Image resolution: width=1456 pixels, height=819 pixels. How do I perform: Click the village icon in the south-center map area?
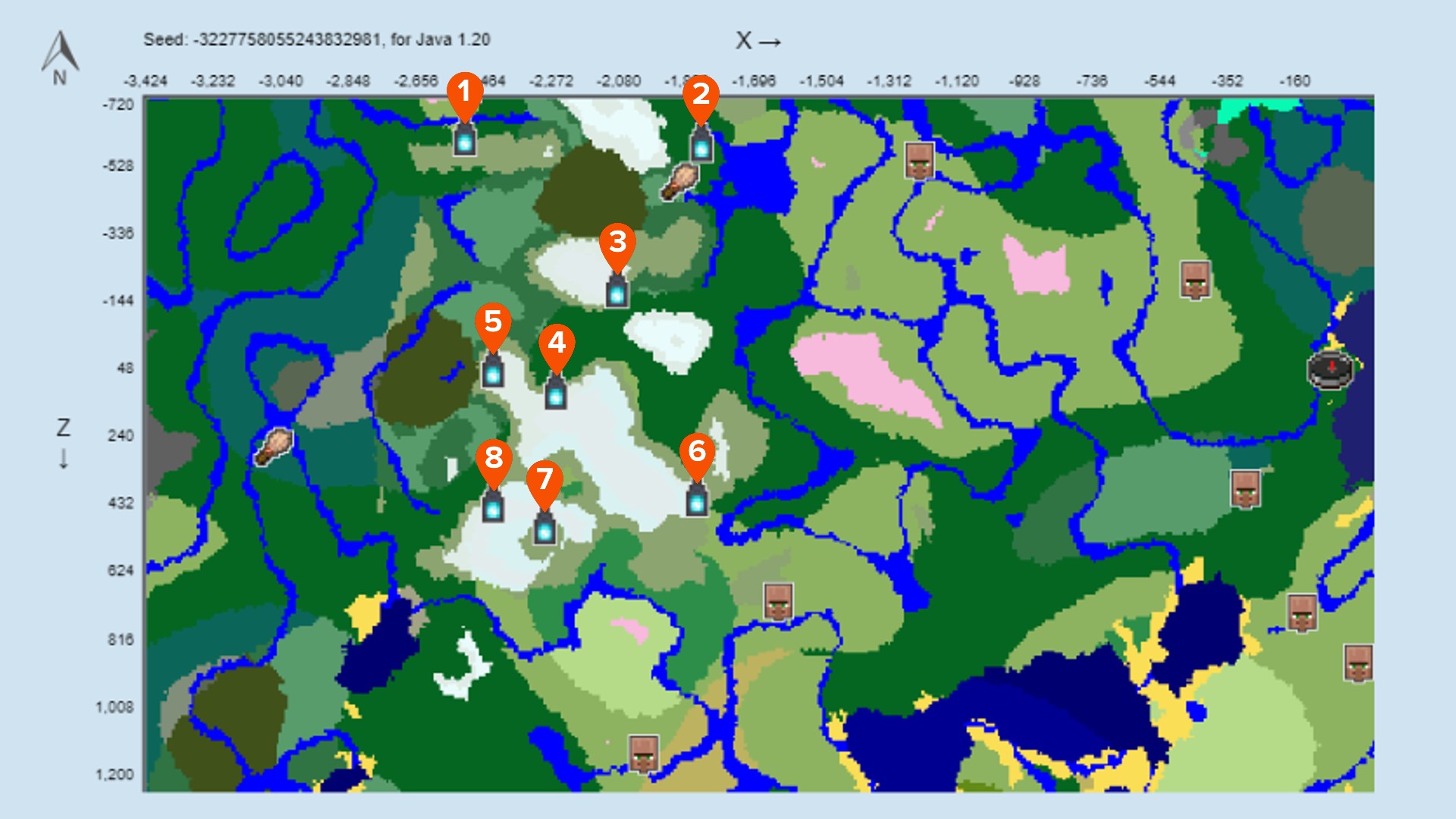pos(778,602)
